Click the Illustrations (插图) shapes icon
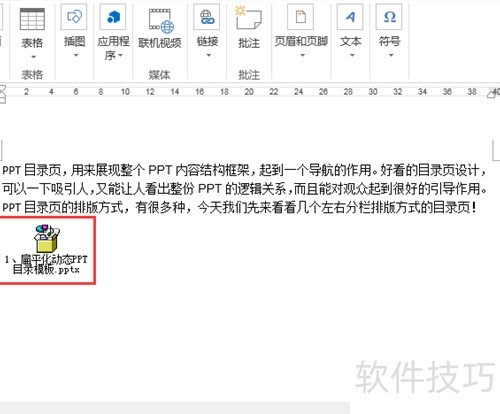The height and width of the screenshot is (414, 500). tap(74, 17)
